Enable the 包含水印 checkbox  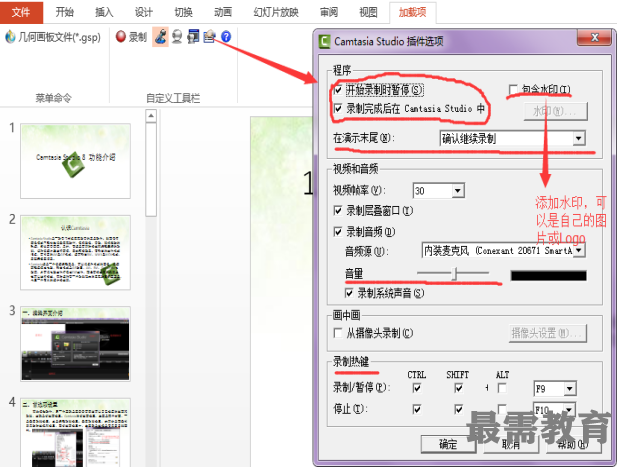tap(513, 89)
